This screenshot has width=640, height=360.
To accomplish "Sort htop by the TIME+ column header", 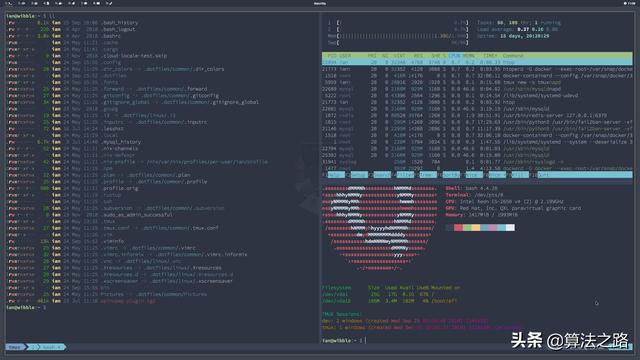I will tap(490, 56).
